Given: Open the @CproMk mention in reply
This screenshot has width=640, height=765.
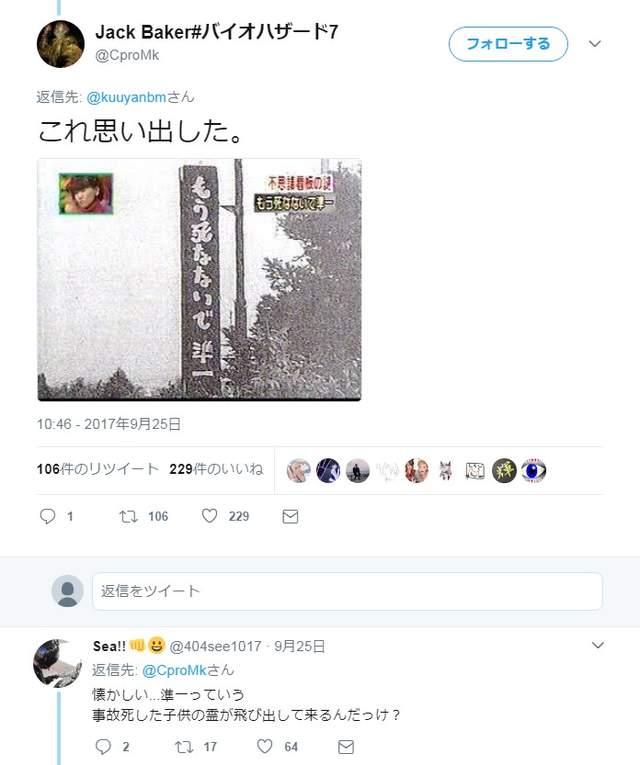Looking at the screenshot, I should coord(175,670).
